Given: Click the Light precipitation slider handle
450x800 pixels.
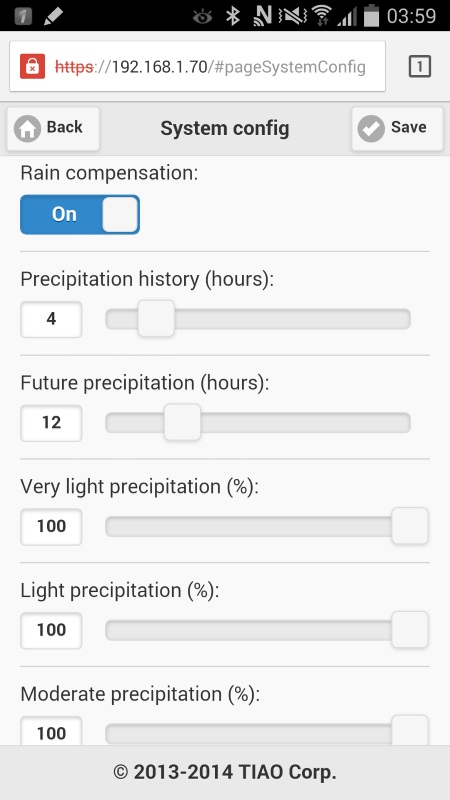Looking at the screenshot, I should [410, 630].
